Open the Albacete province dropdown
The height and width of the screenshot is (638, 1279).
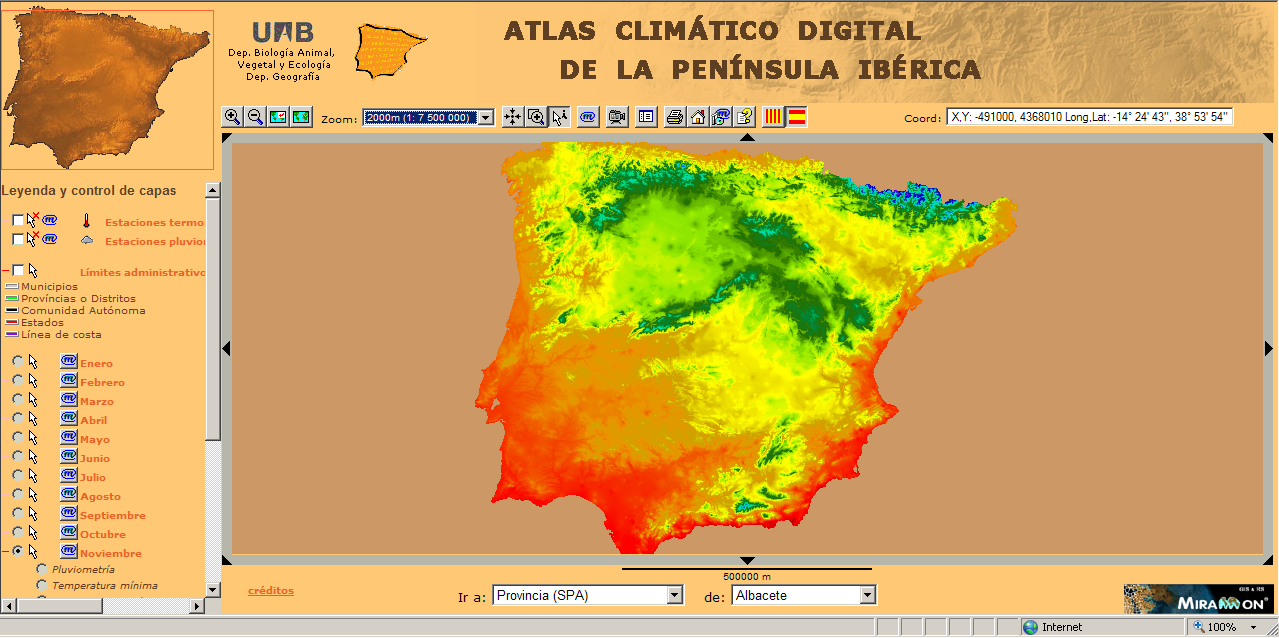804,595
